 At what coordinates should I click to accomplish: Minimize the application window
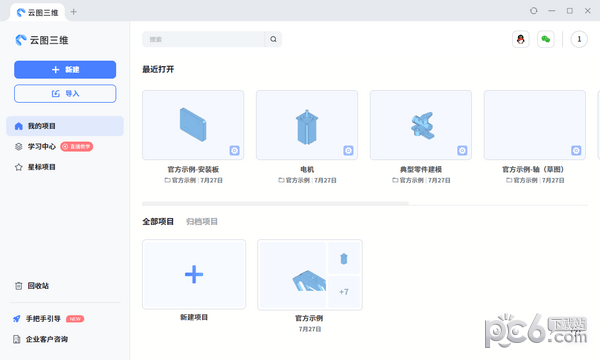[x=551, y=11]
